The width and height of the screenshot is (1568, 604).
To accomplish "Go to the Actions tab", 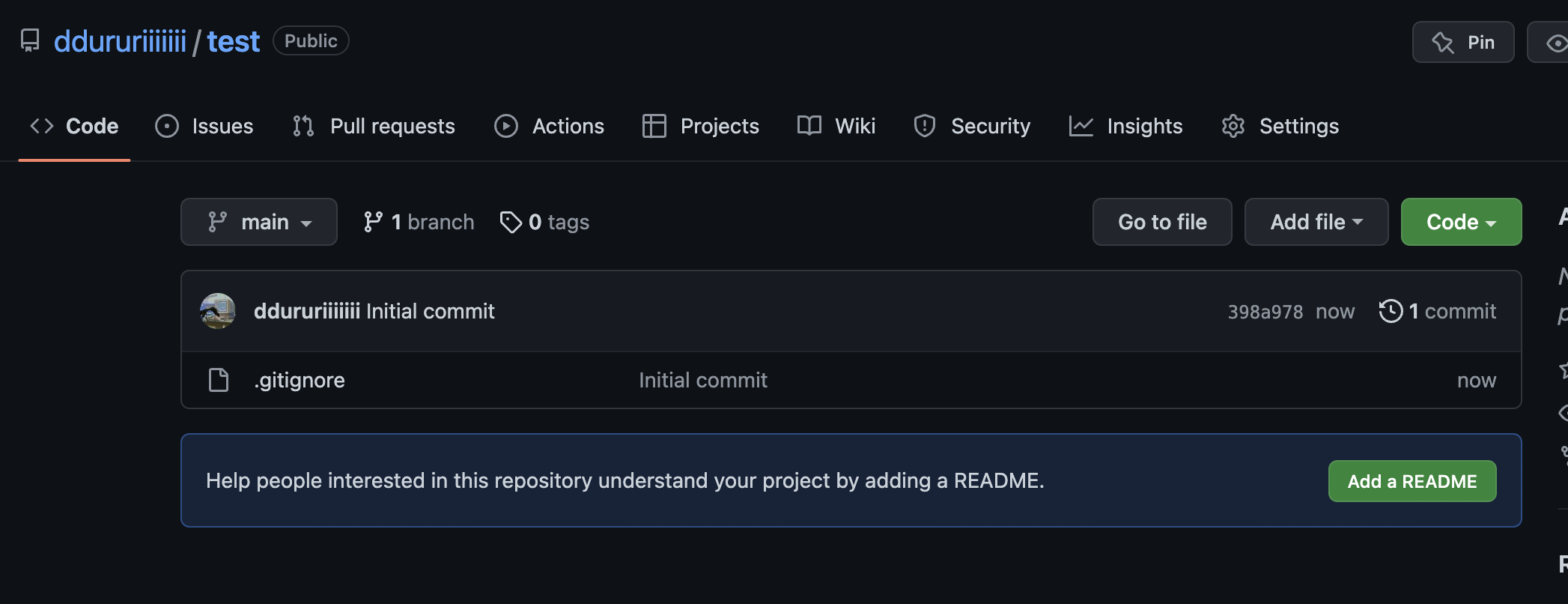I will click(x=549, y=126).
